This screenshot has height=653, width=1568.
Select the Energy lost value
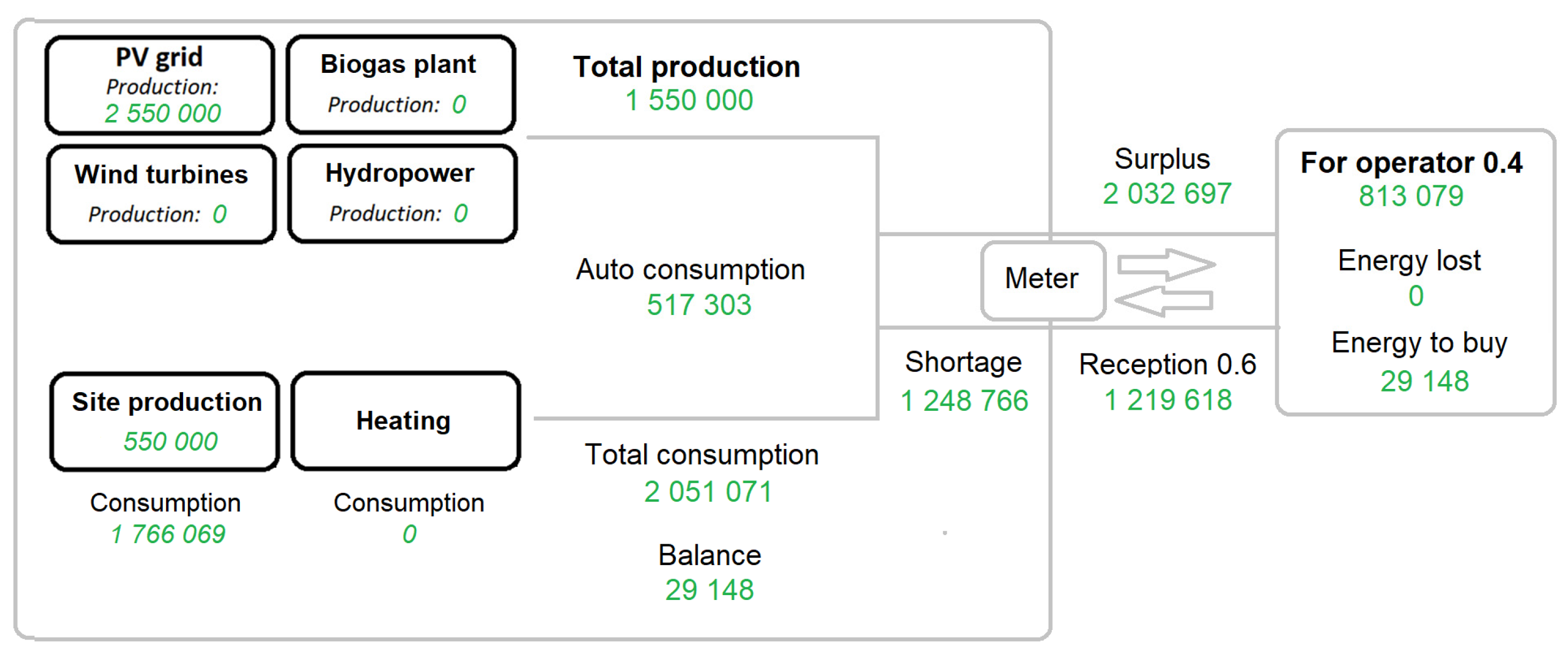click(x=1415, y=296)
